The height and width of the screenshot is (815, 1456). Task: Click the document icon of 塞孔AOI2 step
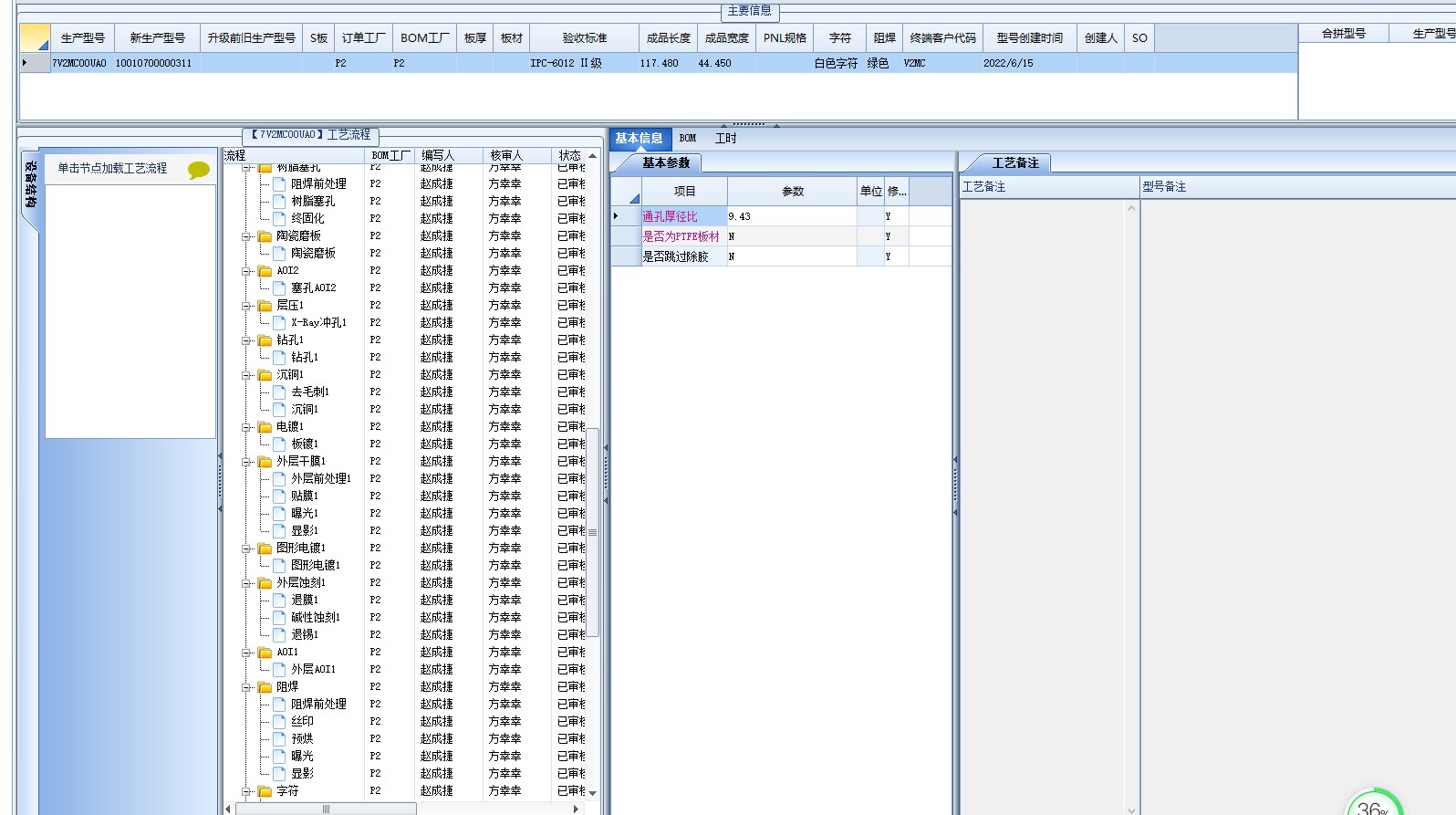click(280, 287)
